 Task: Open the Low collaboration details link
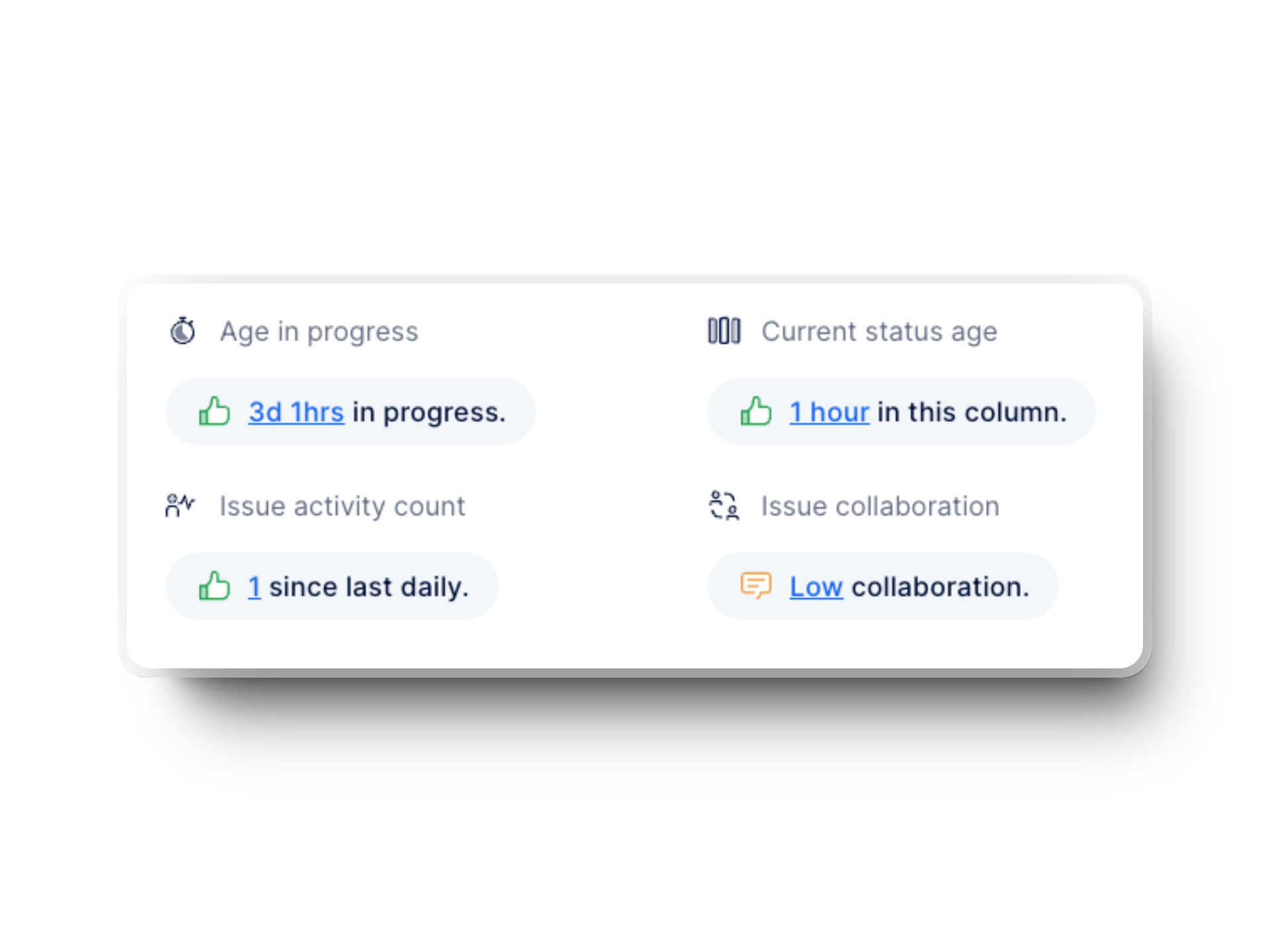coord(816,586)
